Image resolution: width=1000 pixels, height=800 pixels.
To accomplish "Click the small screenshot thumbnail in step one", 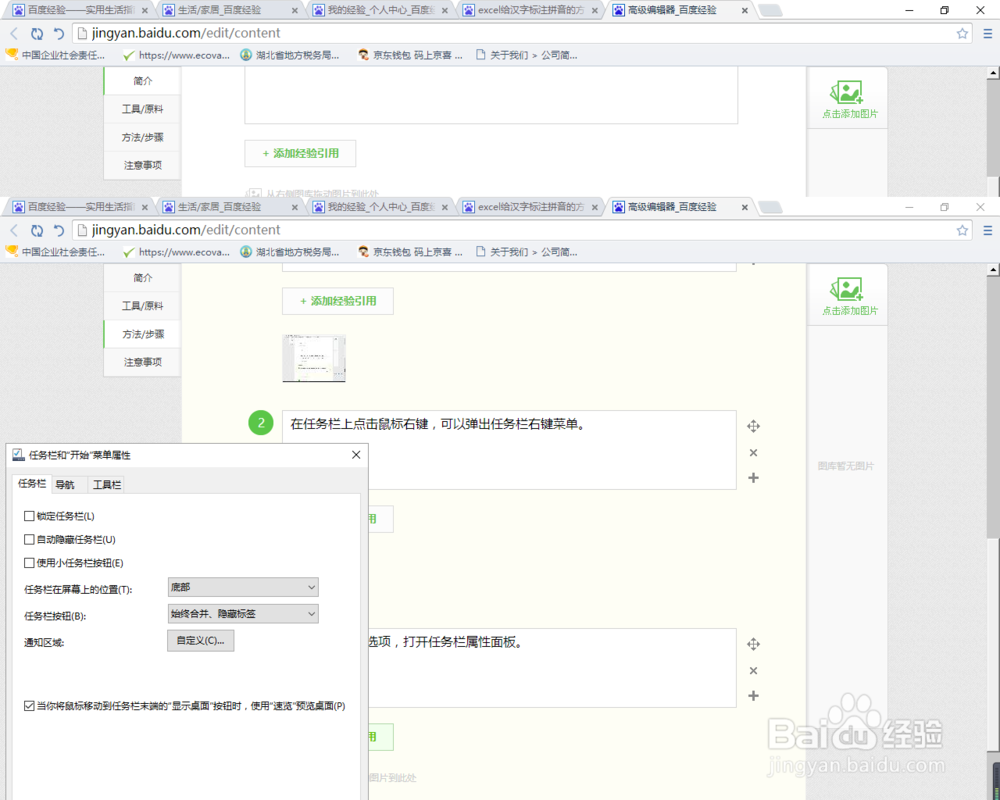I will pyautogui.click(x=314, y=357).
